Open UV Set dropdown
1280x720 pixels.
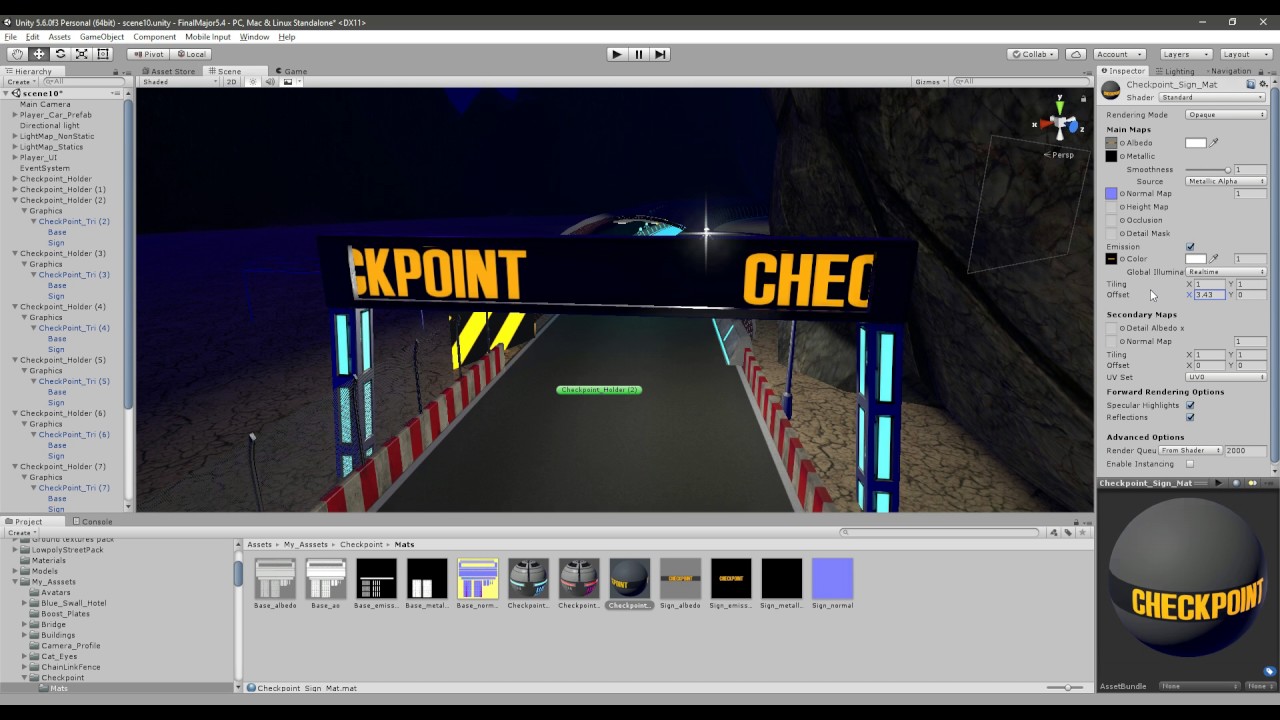[1226, 377]
